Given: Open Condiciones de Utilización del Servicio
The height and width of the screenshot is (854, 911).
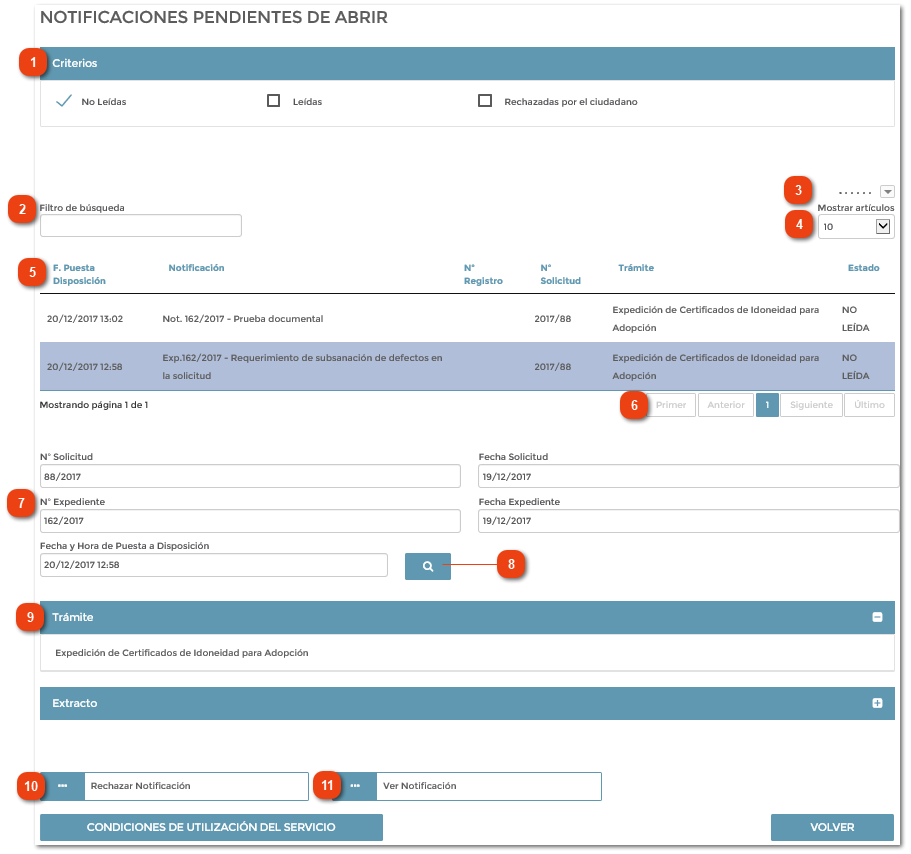Looking at the screenshot, I should 211,827.
